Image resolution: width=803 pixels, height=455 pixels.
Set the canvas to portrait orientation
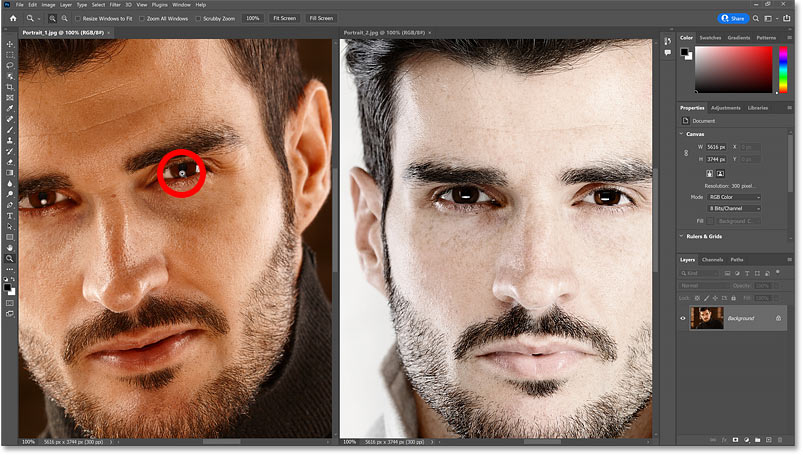point(709,174)
